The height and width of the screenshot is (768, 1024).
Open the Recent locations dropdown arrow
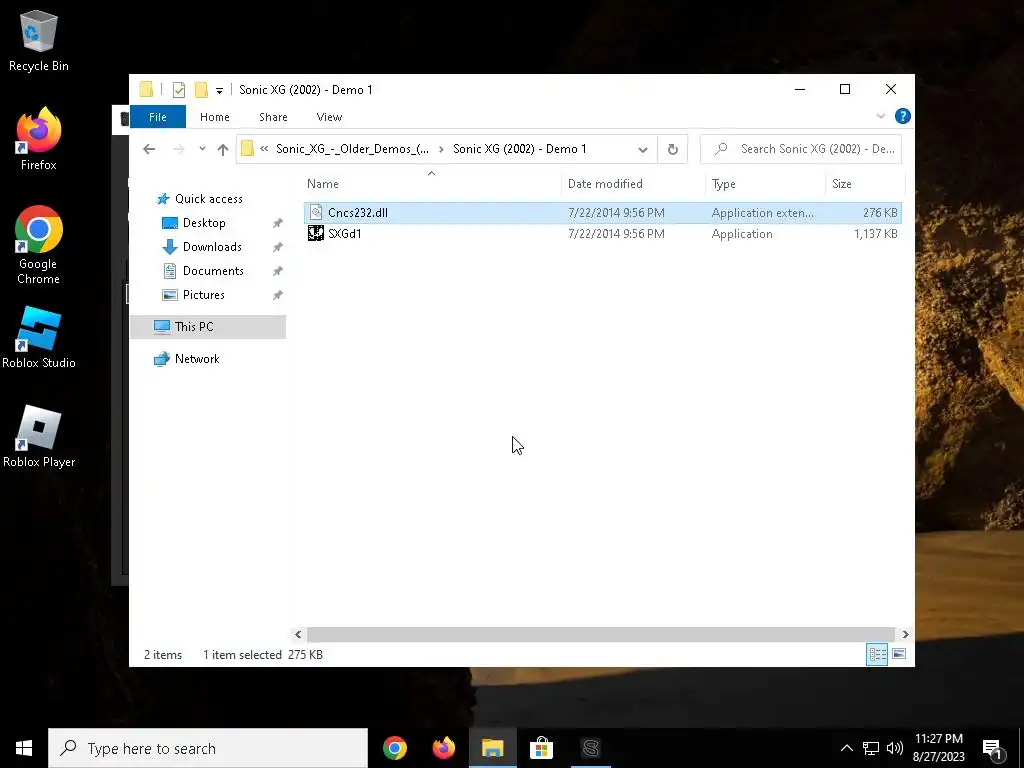point(202,149)
